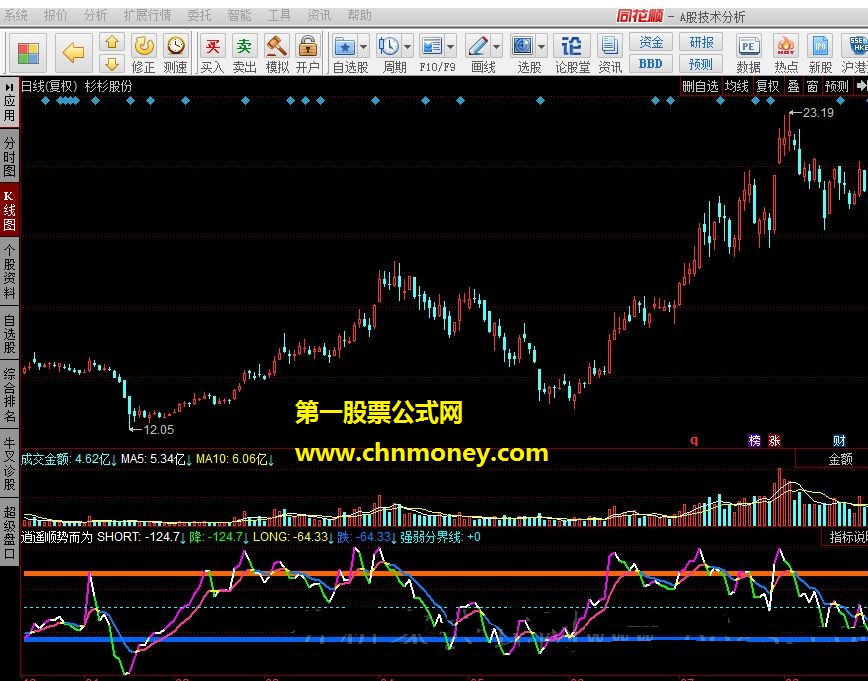Click the BBD button
The height and width of the screenshot is (681, 868).
[x=650, y=64]
